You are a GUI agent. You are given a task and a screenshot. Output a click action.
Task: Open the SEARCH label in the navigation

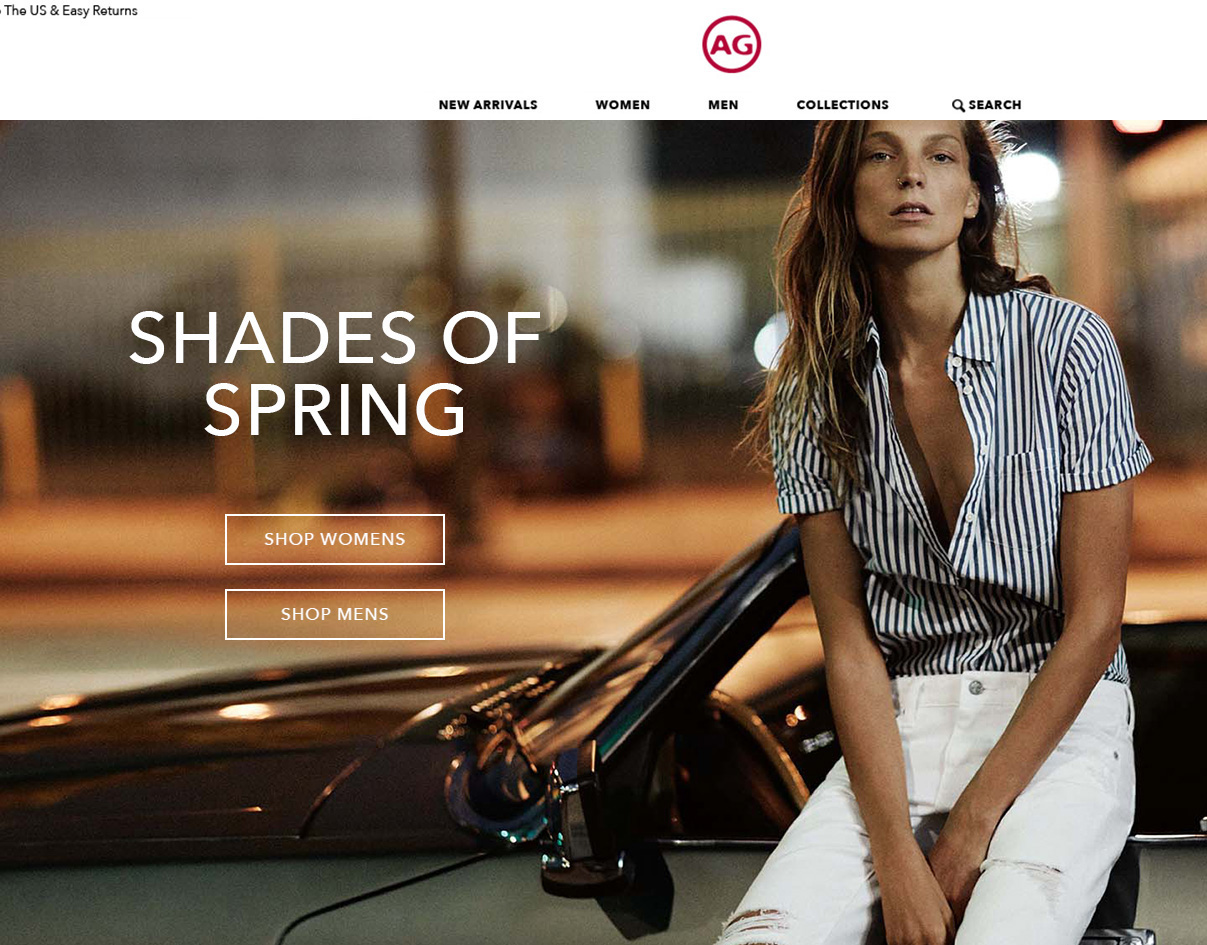point(995,105)
